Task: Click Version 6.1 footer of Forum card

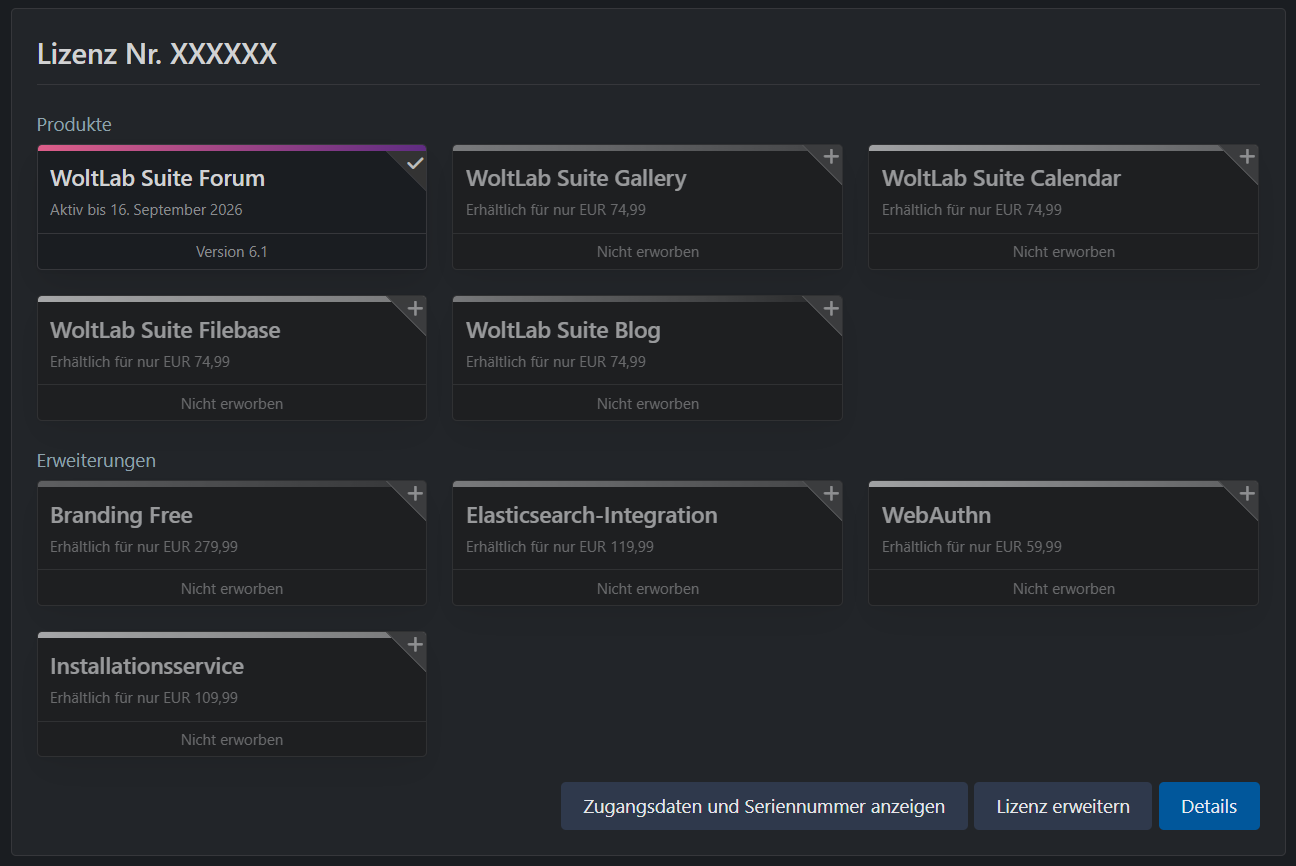Action: [x=232, y=252]
